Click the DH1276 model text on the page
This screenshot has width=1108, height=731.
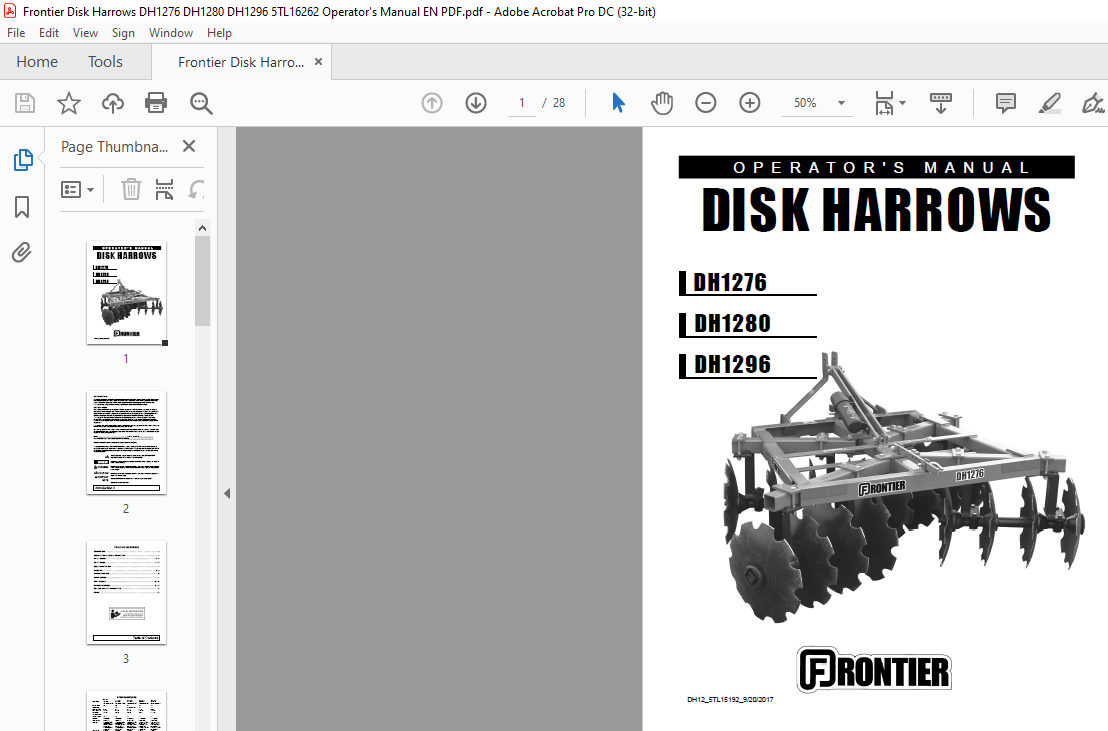(730, 282)
